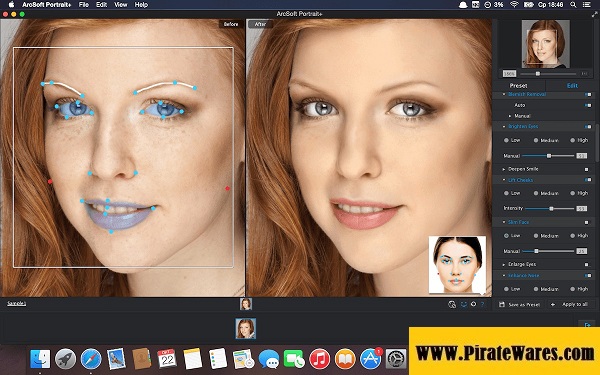Switch to the Preset tab
Screen dimensions: 600x375
pyautogui.click(x=518, y=86)
